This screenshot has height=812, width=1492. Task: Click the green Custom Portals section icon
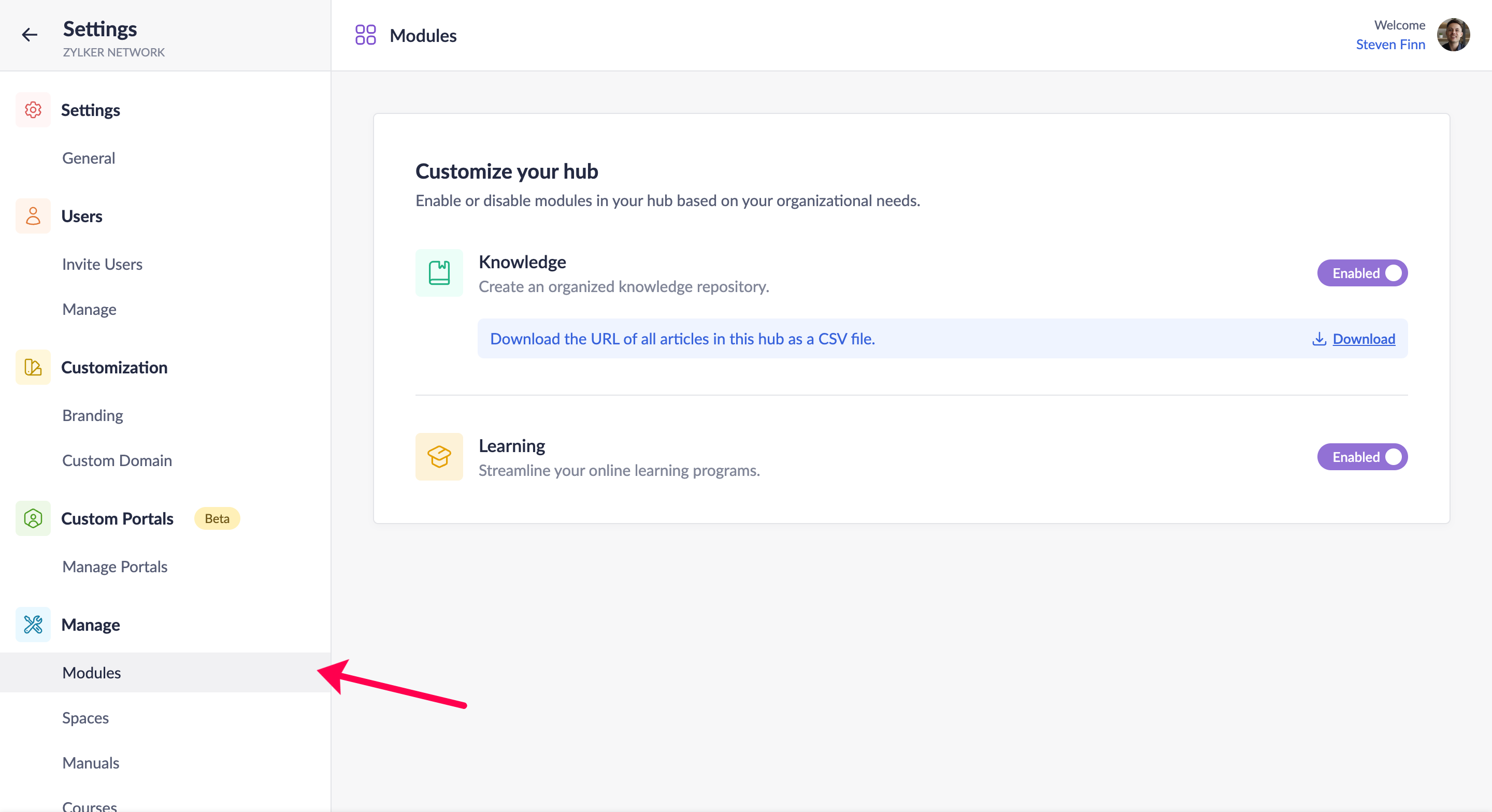pos(33,518)
